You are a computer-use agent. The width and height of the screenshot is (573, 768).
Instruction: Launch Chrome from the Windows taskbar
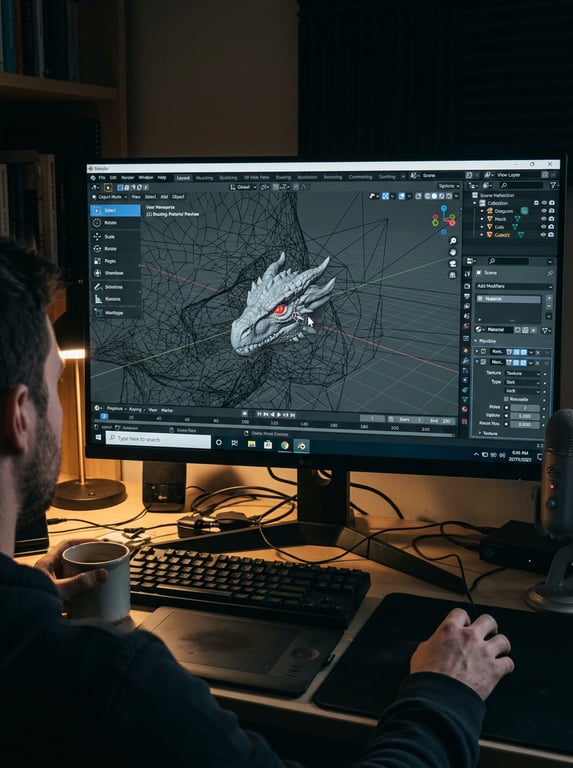tap(285, 445)
